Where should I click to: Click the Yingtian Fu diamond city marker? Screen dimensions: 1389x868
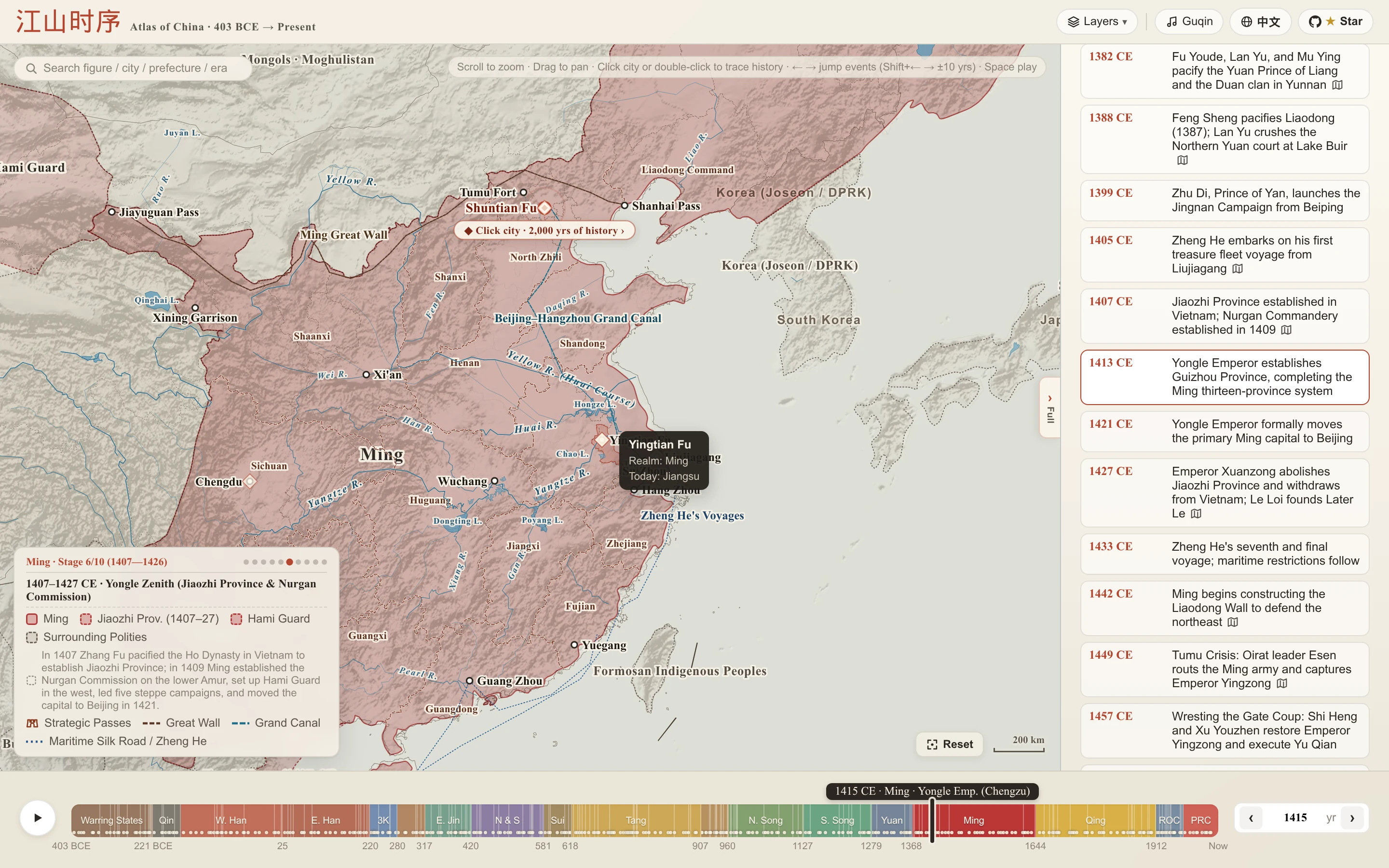click(601, 440)
